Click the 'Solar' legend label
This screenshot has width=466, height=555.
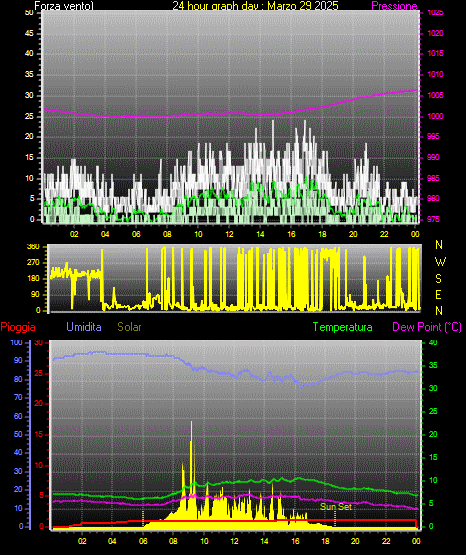click(129, 327)
